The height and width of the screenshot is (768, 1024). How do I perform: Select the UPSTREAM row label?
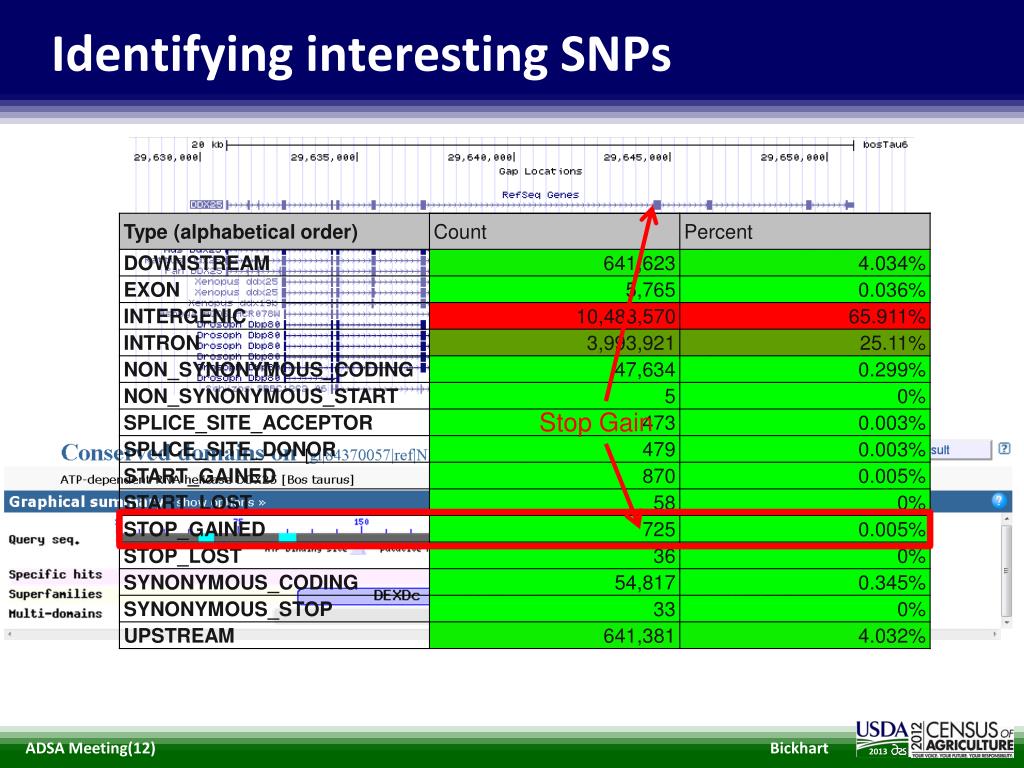coord(179,635)
